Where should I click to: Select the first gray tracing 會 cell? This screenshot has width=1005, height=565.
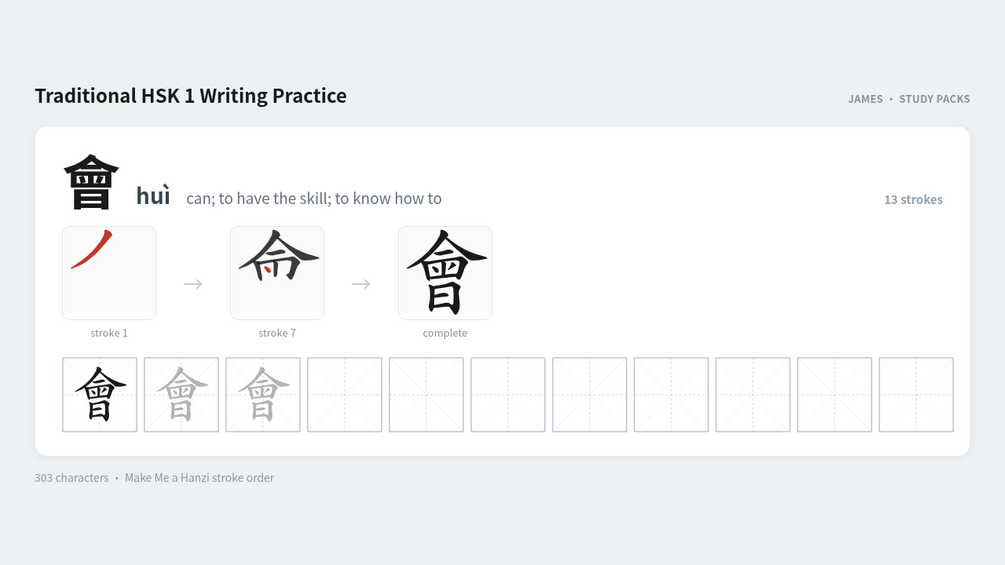tap(181, 395)
